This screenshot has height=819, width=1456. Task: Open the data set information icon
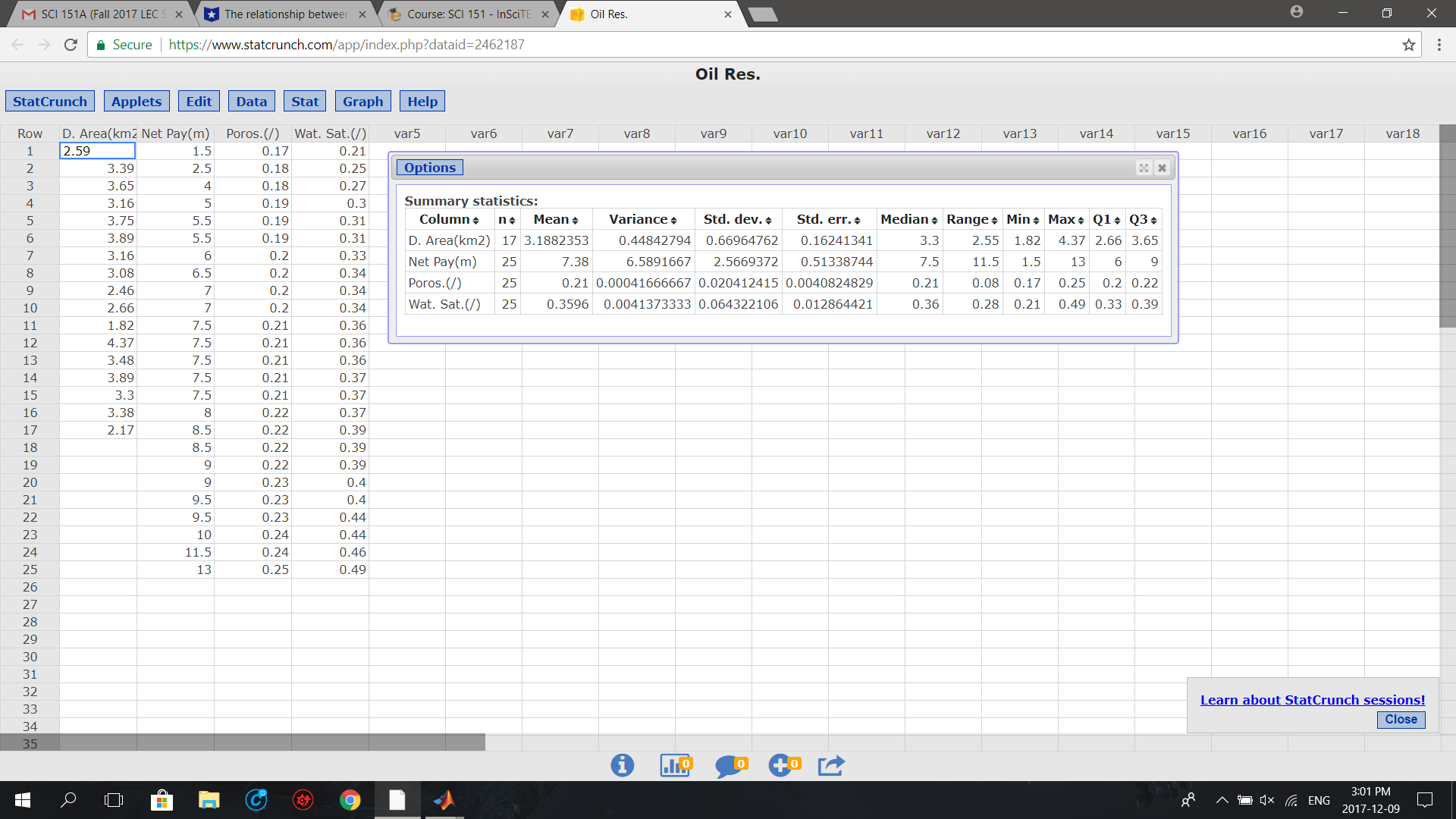623,765
